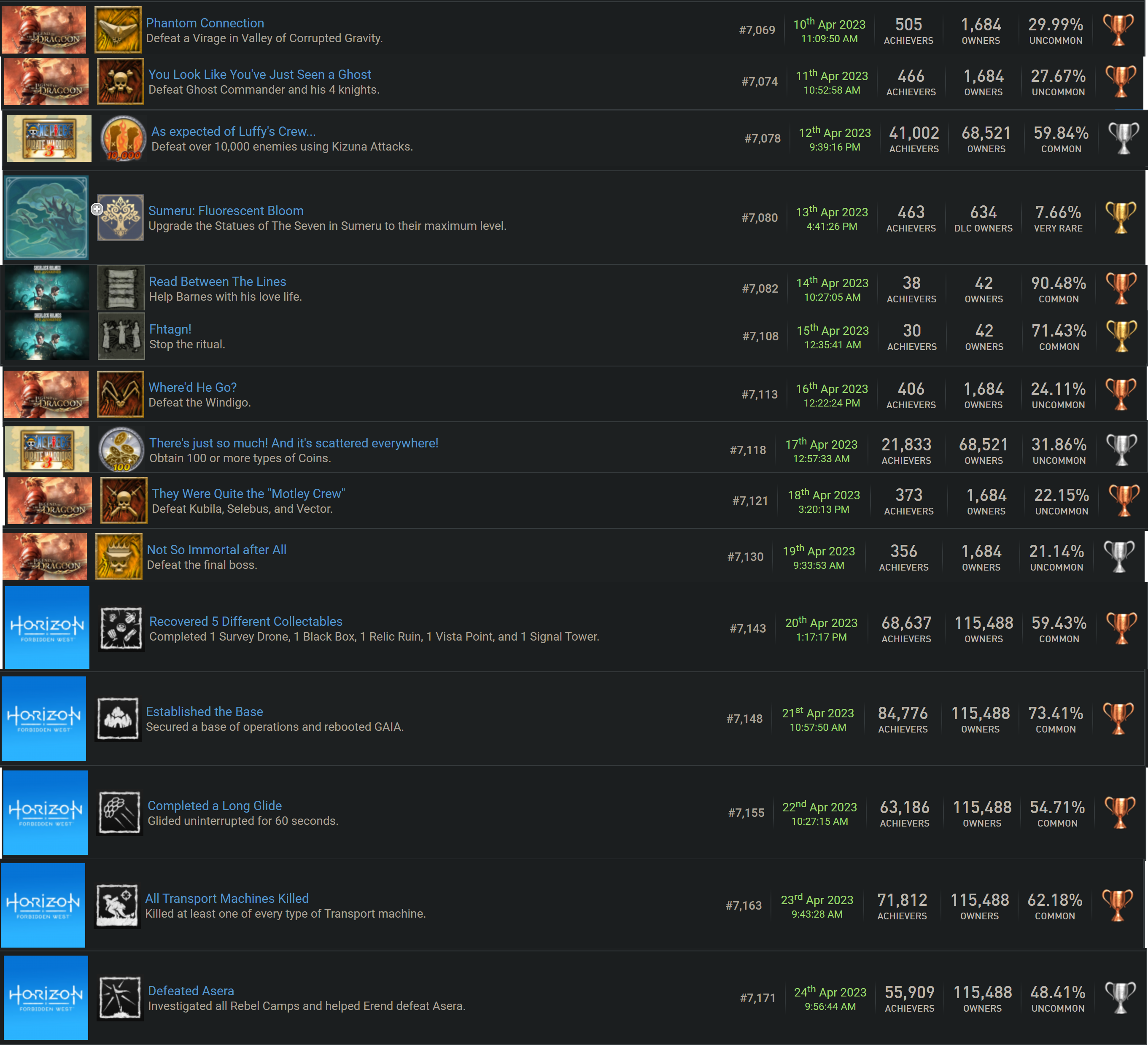Click the Read Between The Lines scroll icon
1148x1045 pixels.
121,288
